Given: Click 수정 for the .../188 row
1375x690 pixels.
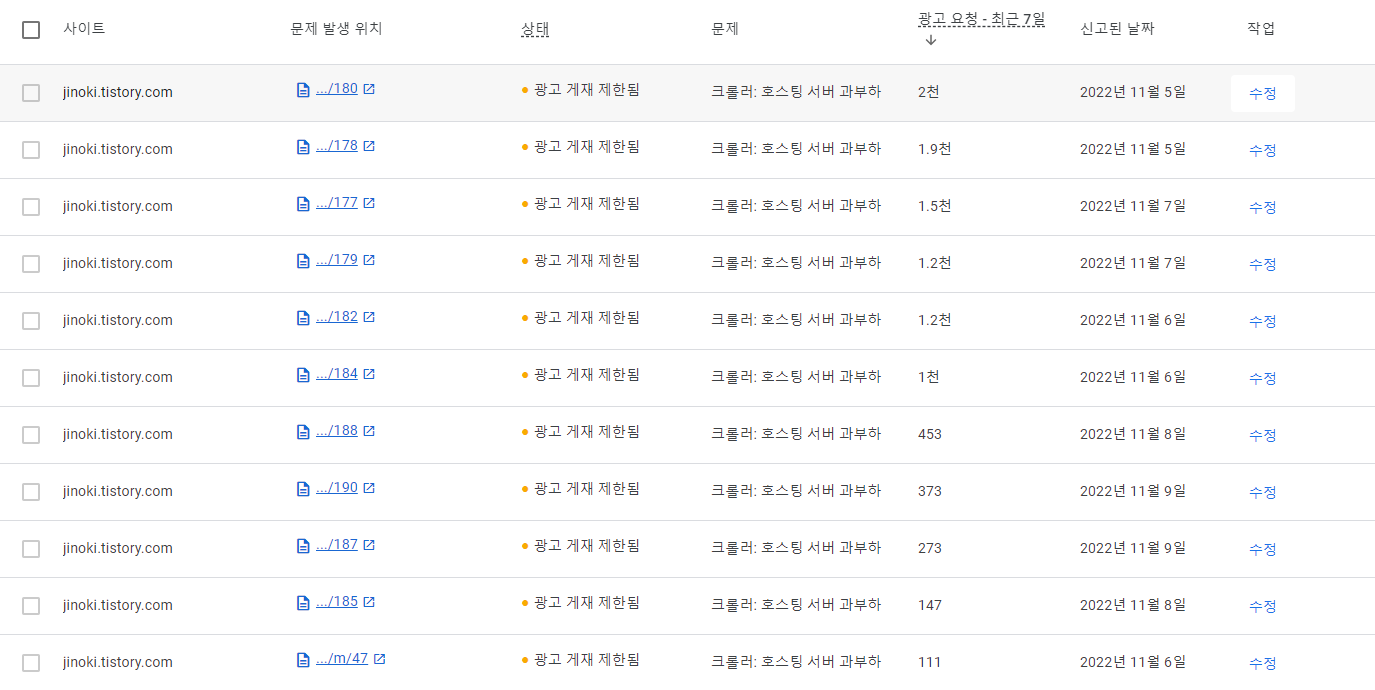Looking at the screenshot, I should point(1262,435).
